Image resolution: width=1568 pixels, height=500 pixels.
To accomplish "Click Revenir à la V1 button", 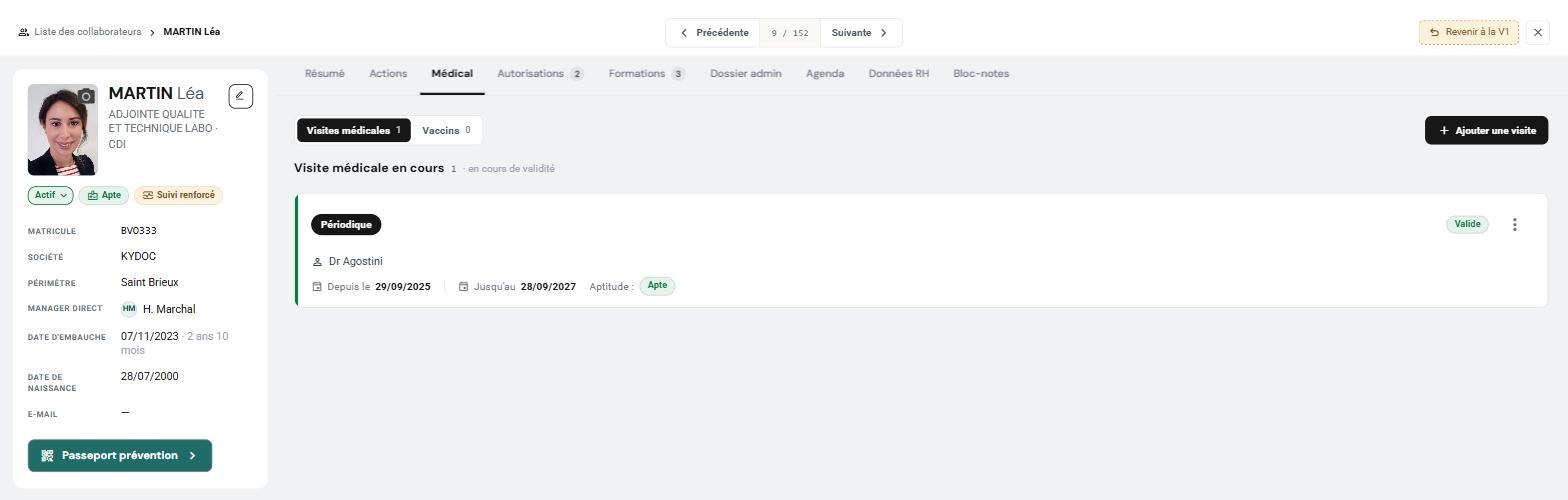I will click(1468, 32).
